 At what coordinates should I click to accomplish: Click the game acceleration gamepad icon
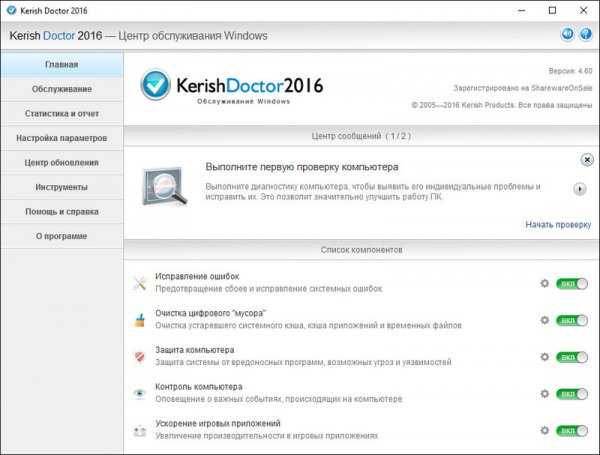click(x=140, y=431)
